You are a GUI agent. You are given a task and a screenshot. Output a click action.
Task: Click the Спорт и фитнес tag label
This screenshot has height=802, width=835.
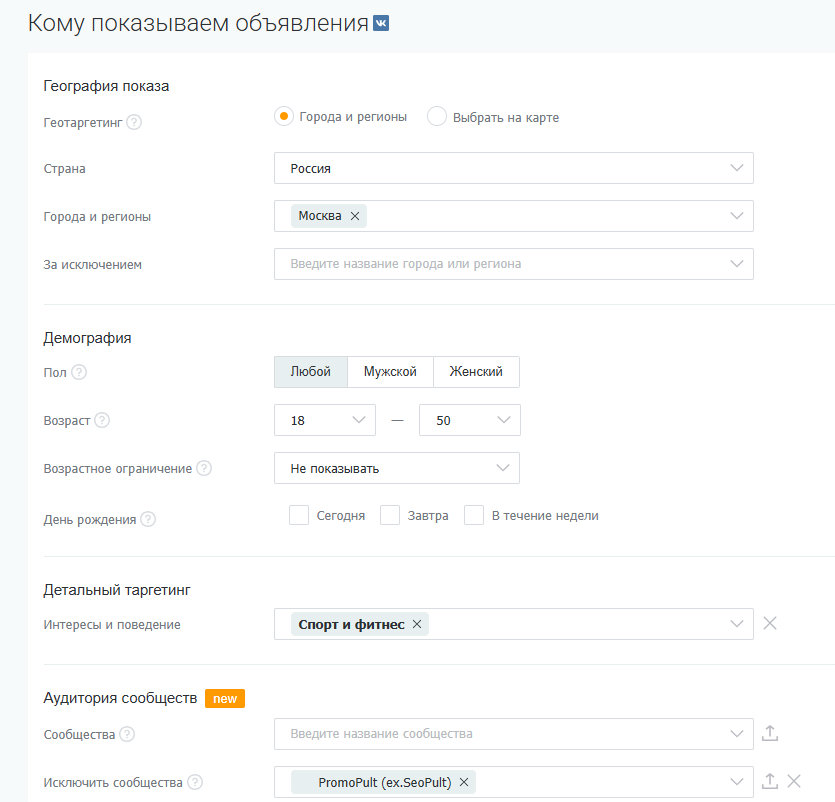click(x=351, y=624)
